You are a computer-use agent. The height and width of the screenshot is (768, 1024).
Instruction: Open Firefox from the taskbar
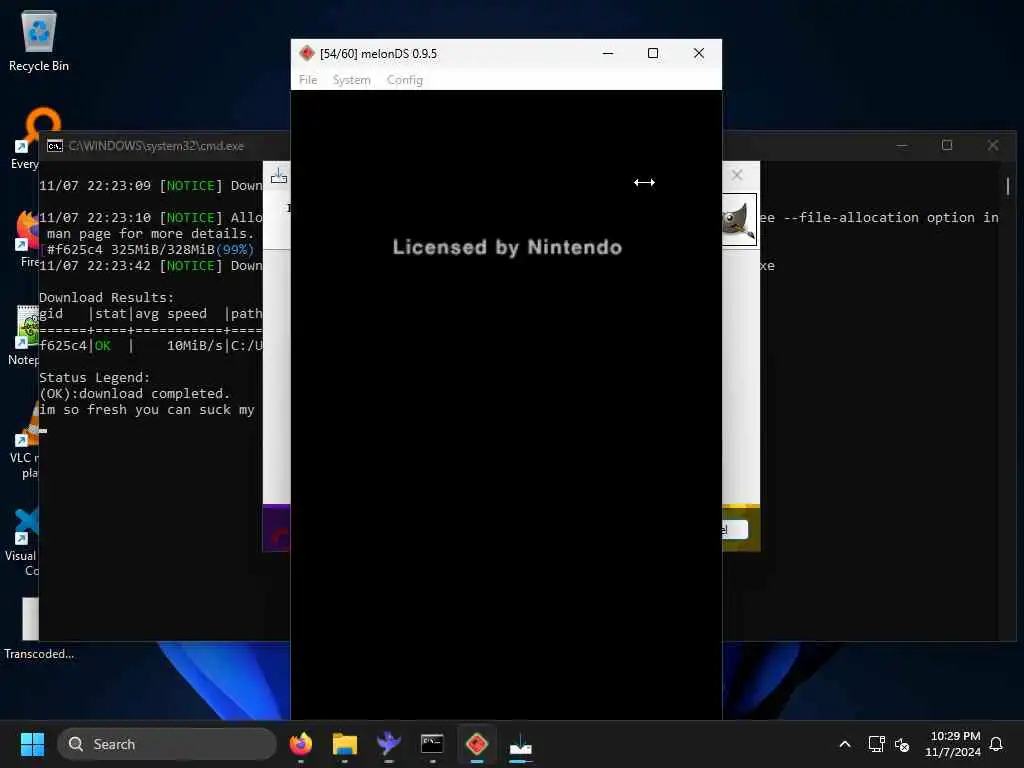coord(301,744)
